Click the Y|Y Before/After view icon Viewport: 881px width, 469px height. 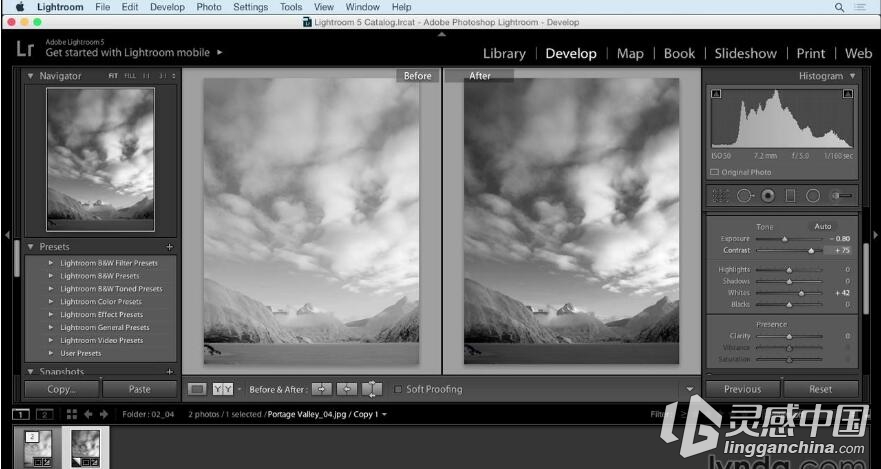(222, 389)
